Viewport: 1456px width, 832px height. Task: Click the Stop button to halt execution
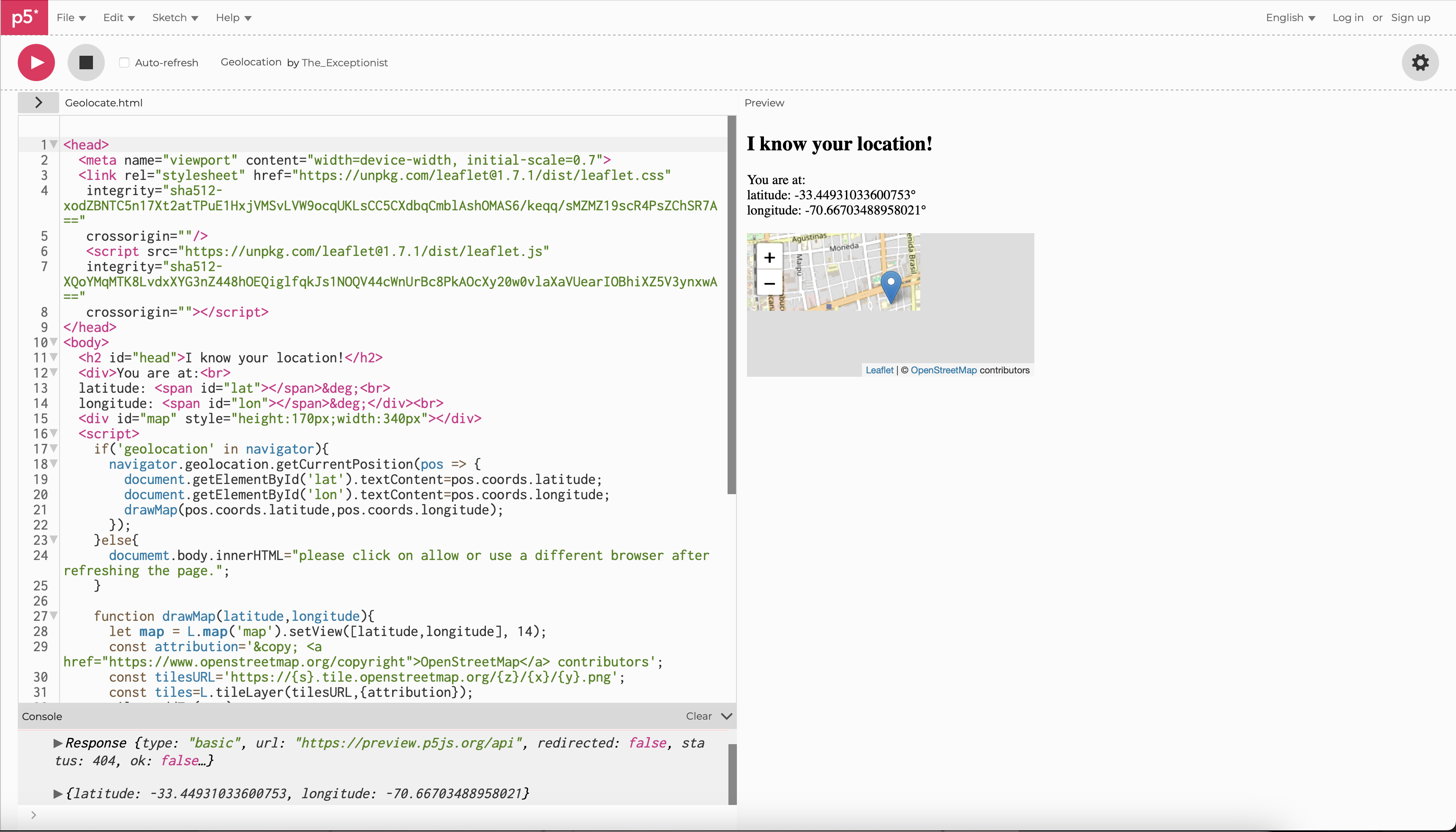tap(86, 63)
